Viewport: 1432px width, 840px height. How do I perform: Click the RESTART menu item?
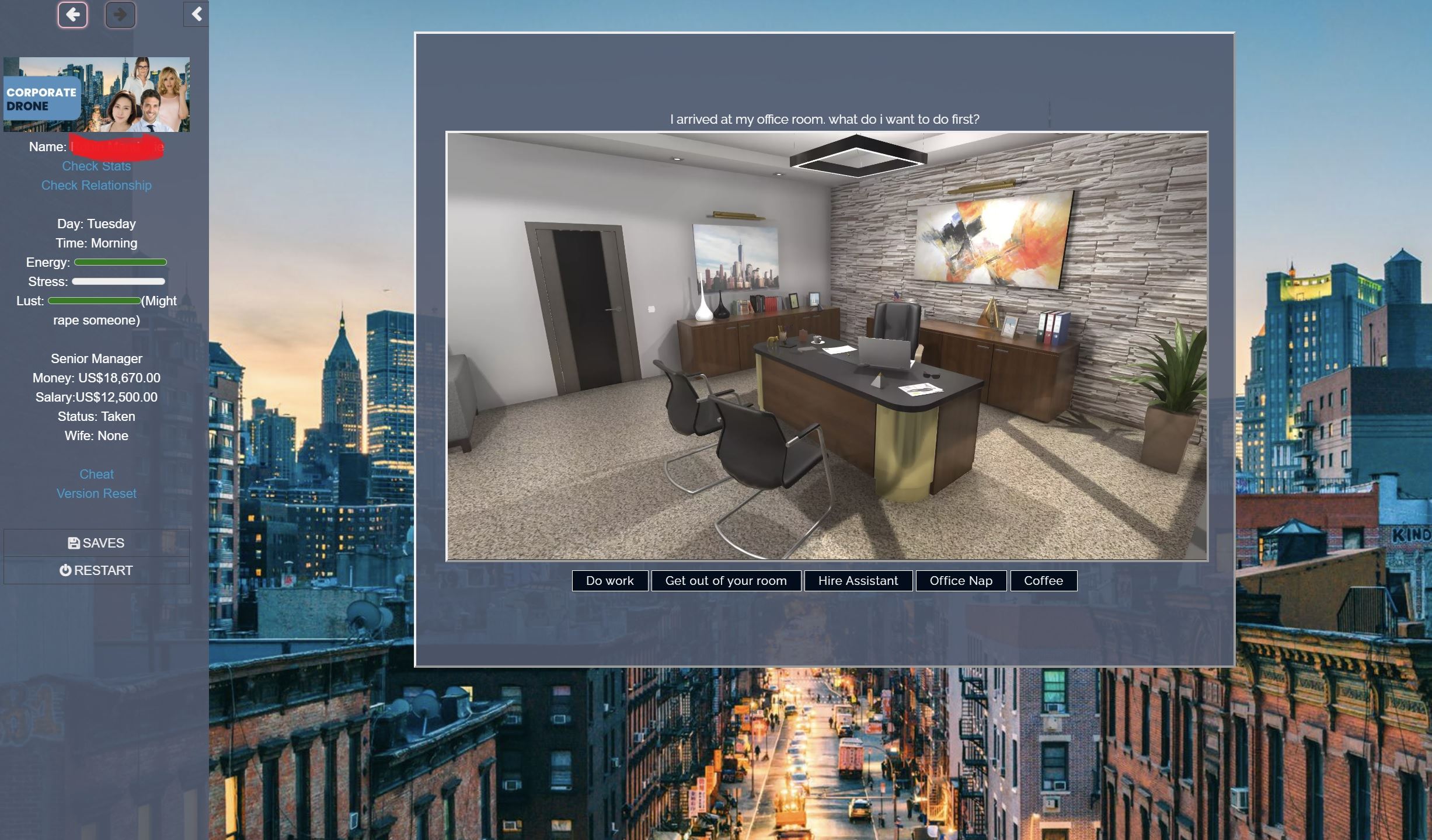(96, 570)
